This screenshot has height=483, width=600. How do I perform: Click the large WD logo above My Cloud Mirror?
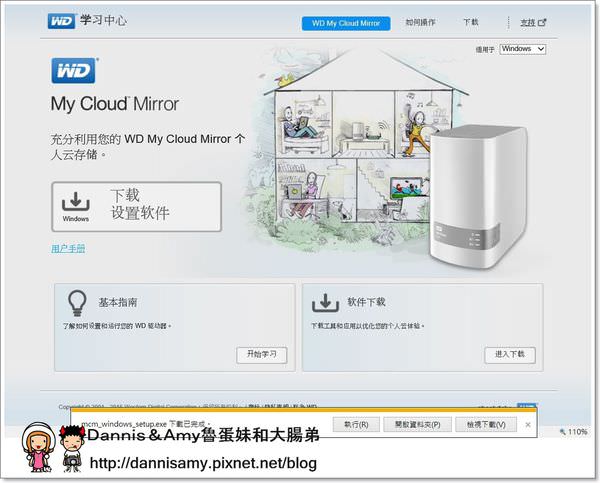coord(73,71)
